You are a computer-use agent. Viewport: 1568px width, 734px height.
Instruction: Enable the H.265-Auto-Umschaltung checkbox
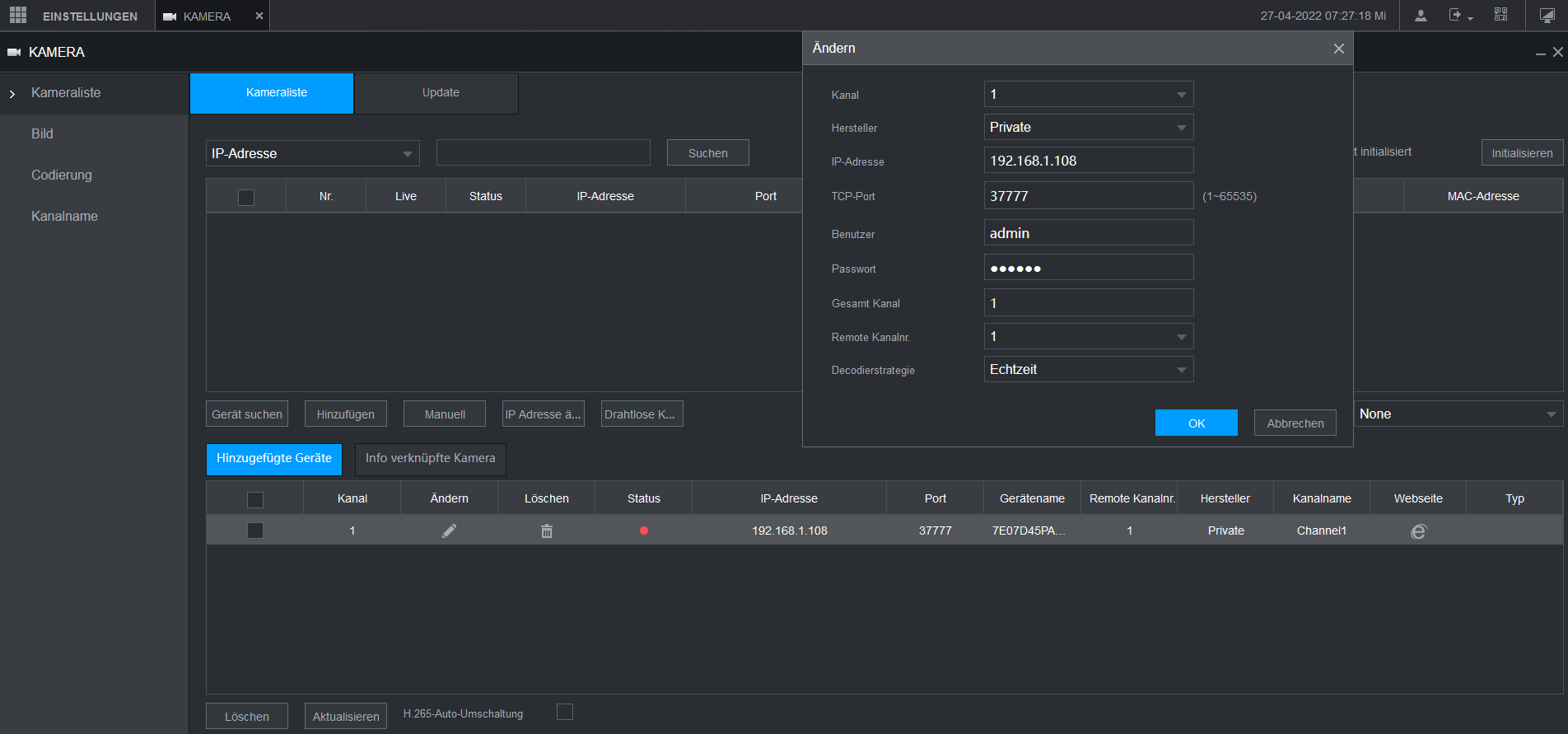(x=564, y=713)
